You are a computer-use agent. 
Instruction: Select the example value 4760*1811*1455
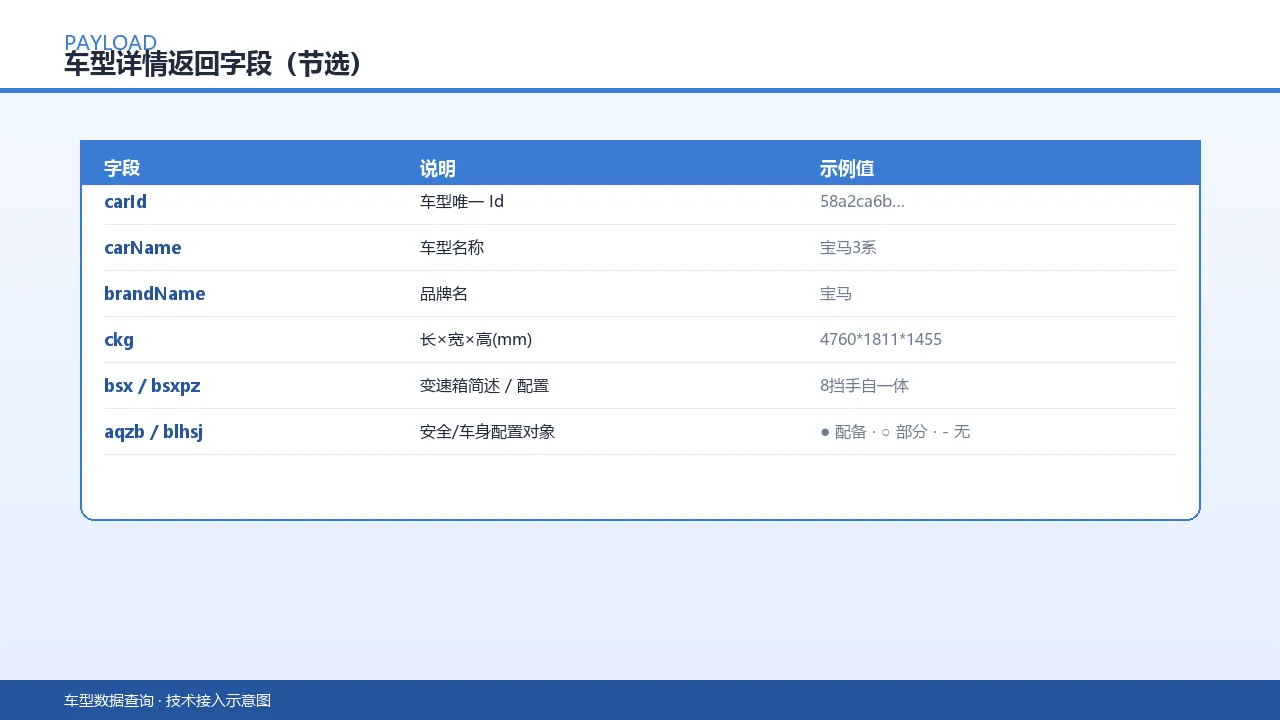(881, 340)
